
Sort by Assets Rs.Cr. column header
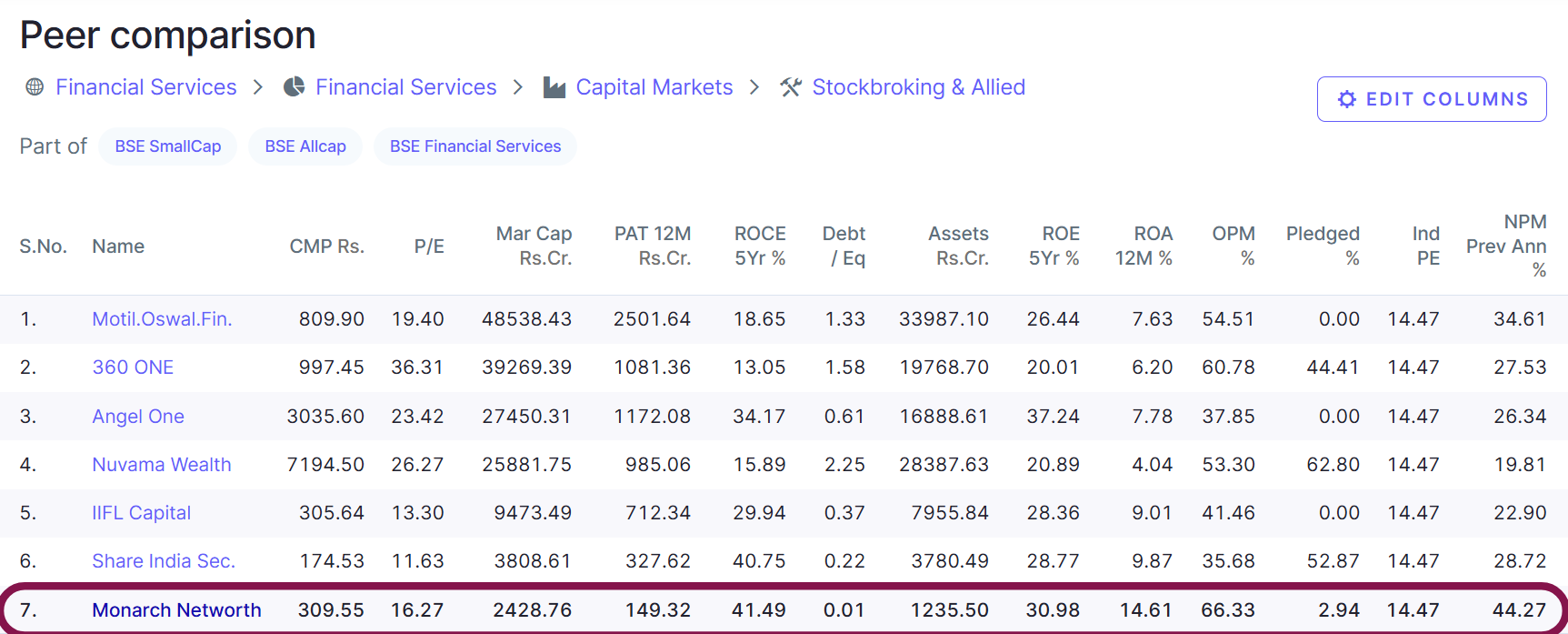958,247
